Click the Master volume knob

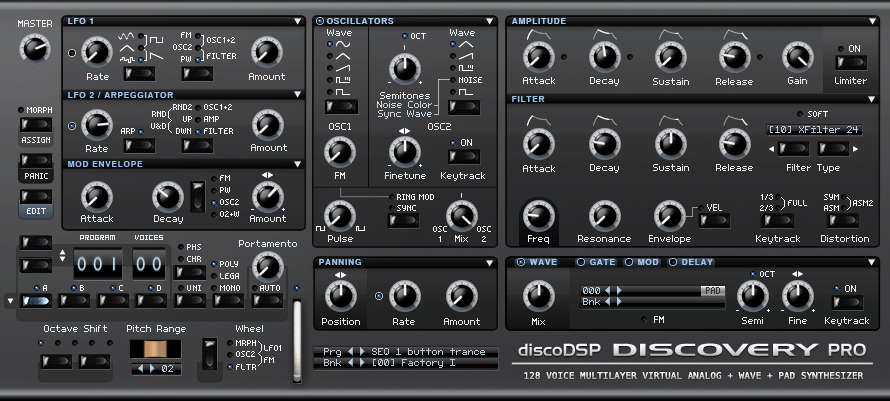tap(35, 46)
